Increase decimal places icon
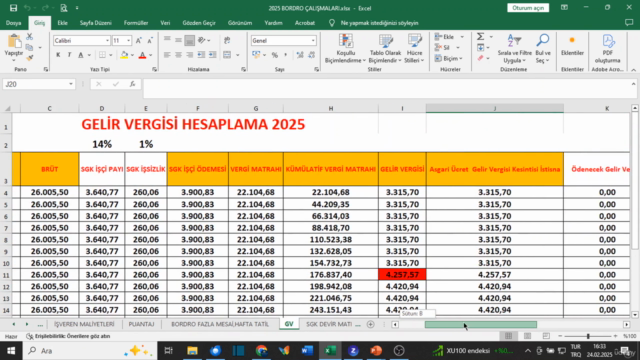The image size is (640, 360). coord(300,55)
